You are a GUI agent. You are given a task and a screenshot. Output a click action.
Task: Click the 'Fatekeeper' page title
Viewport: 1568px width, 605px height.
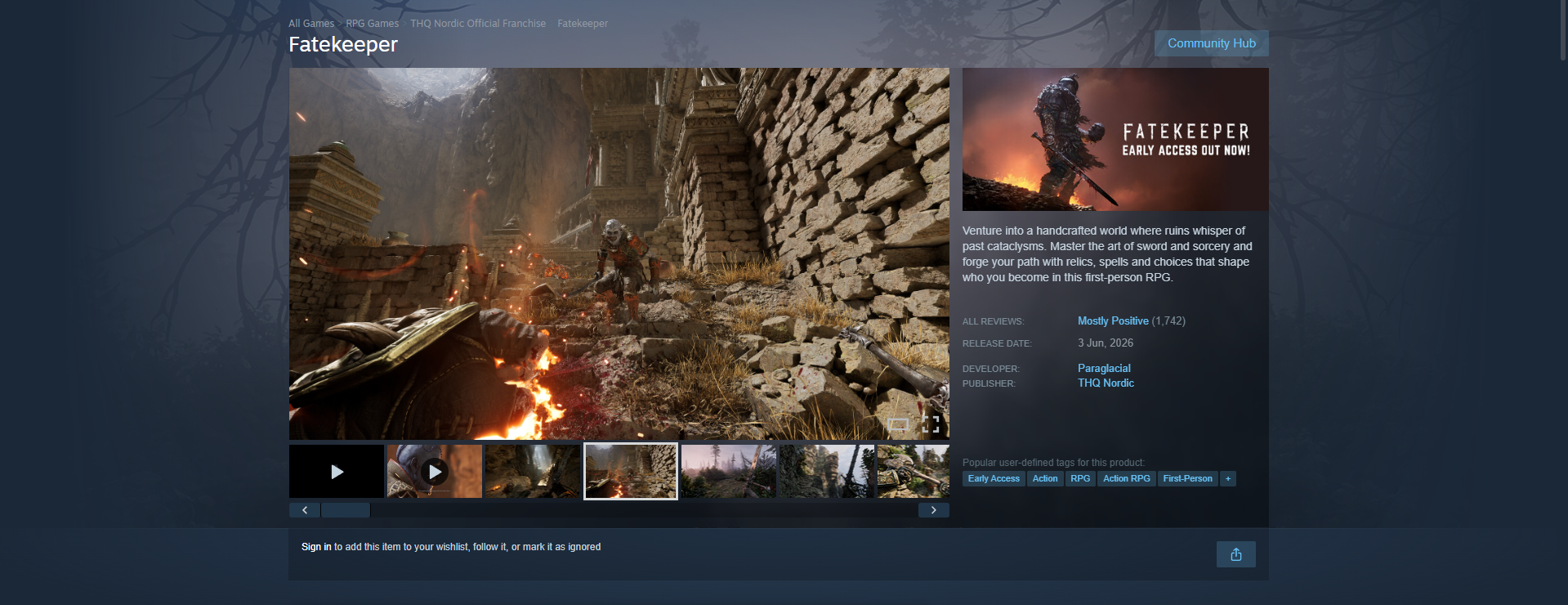pos(343,44)
